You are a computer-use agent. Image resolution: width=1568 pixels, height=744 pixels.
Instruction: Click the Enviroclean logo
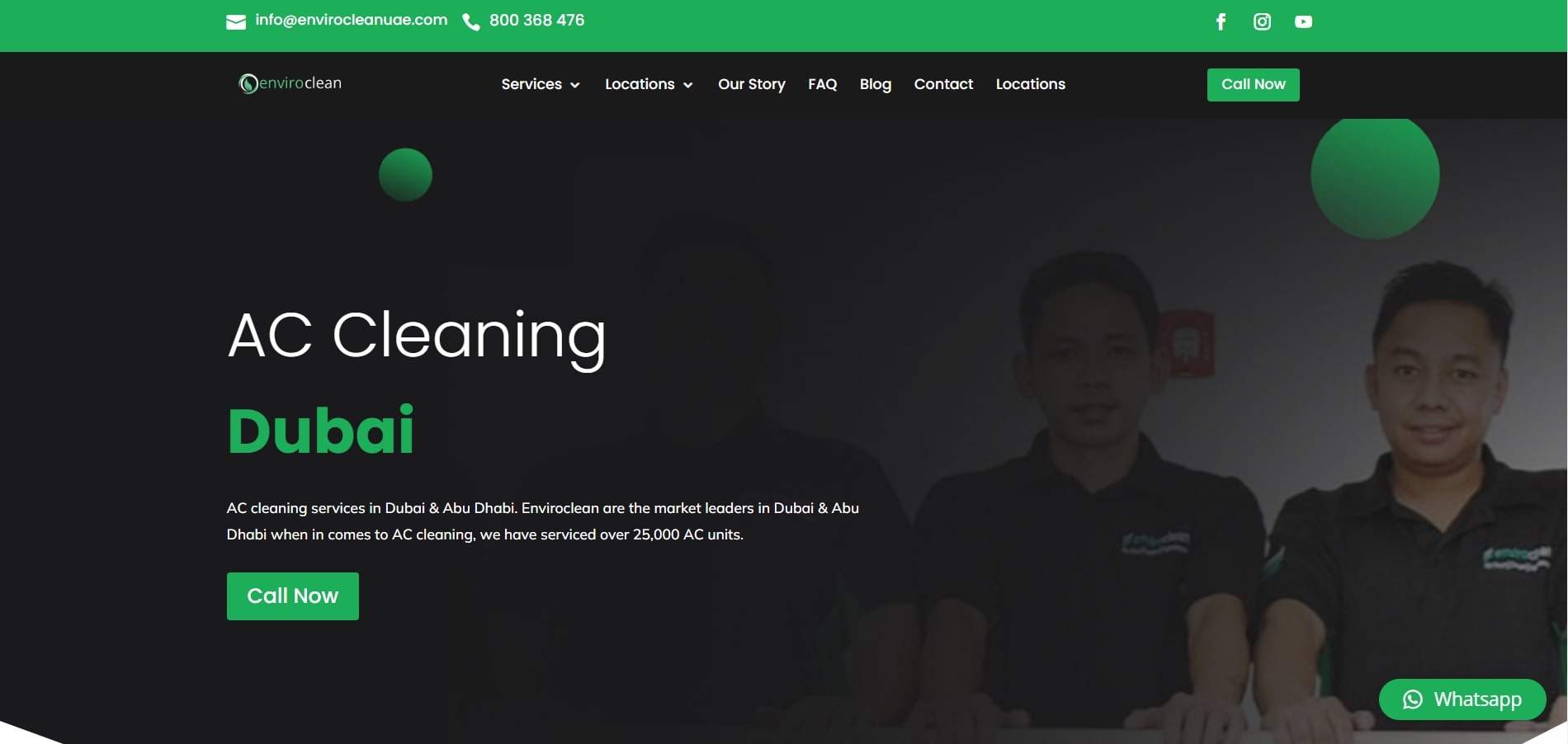coord(290,83)
